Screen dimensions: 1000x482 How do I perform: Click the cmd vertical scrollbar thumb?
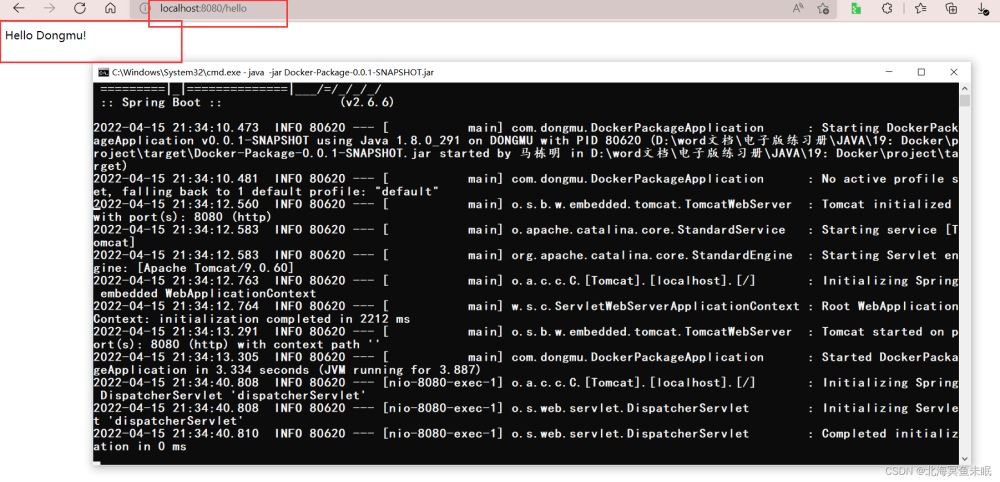pos(965,101)
